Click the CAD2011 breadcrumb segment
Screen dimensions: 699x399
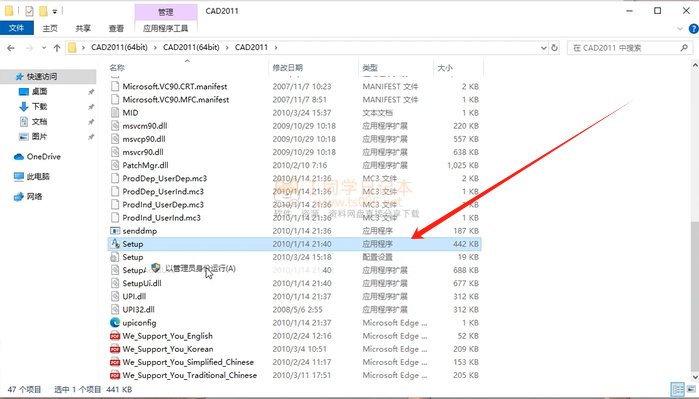tap(251, 47)
